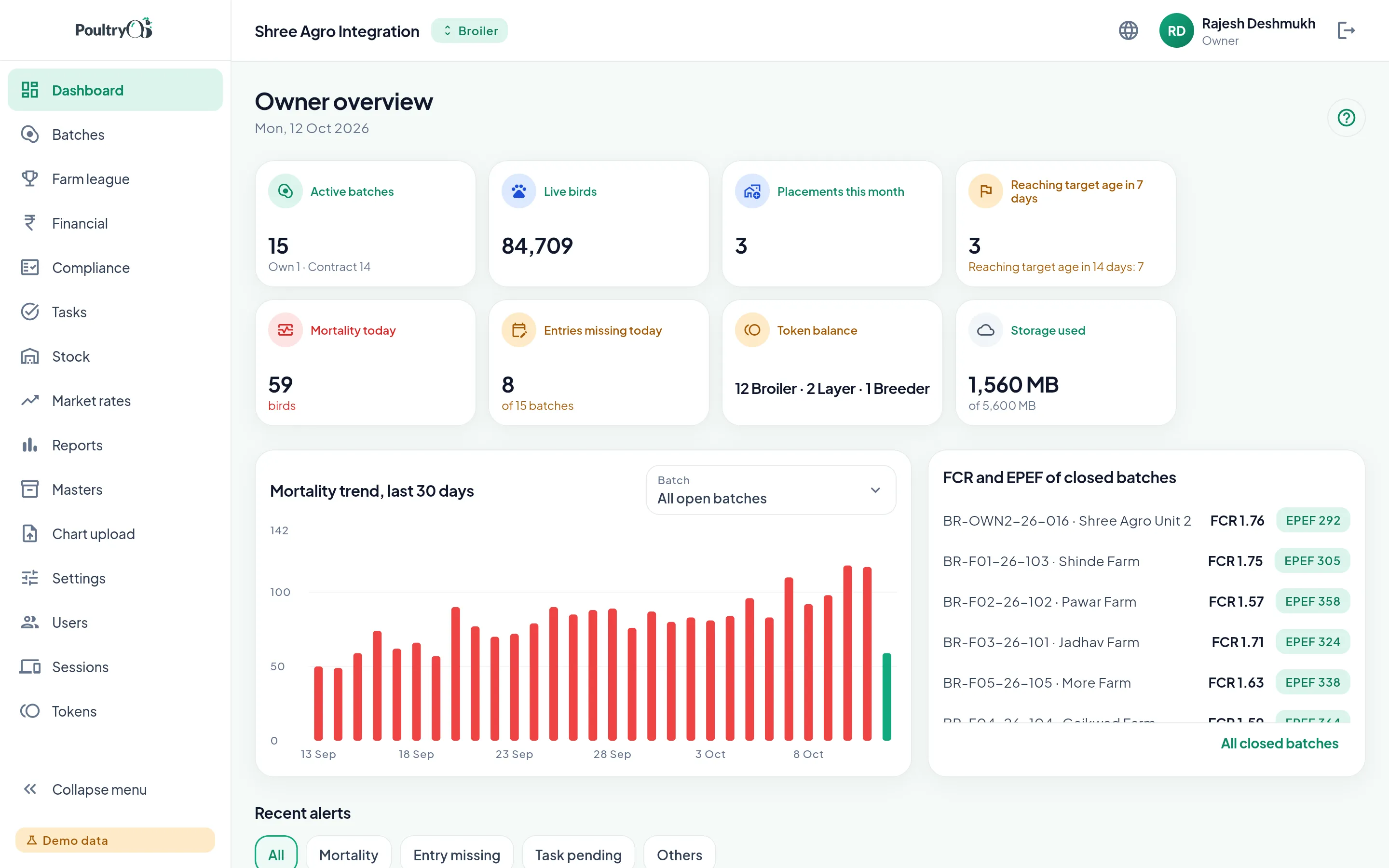This screenshot has width=1389, height=868.
Task: Open Users from the sidebar
Action: pyautogui.click(x=115, y=622)
